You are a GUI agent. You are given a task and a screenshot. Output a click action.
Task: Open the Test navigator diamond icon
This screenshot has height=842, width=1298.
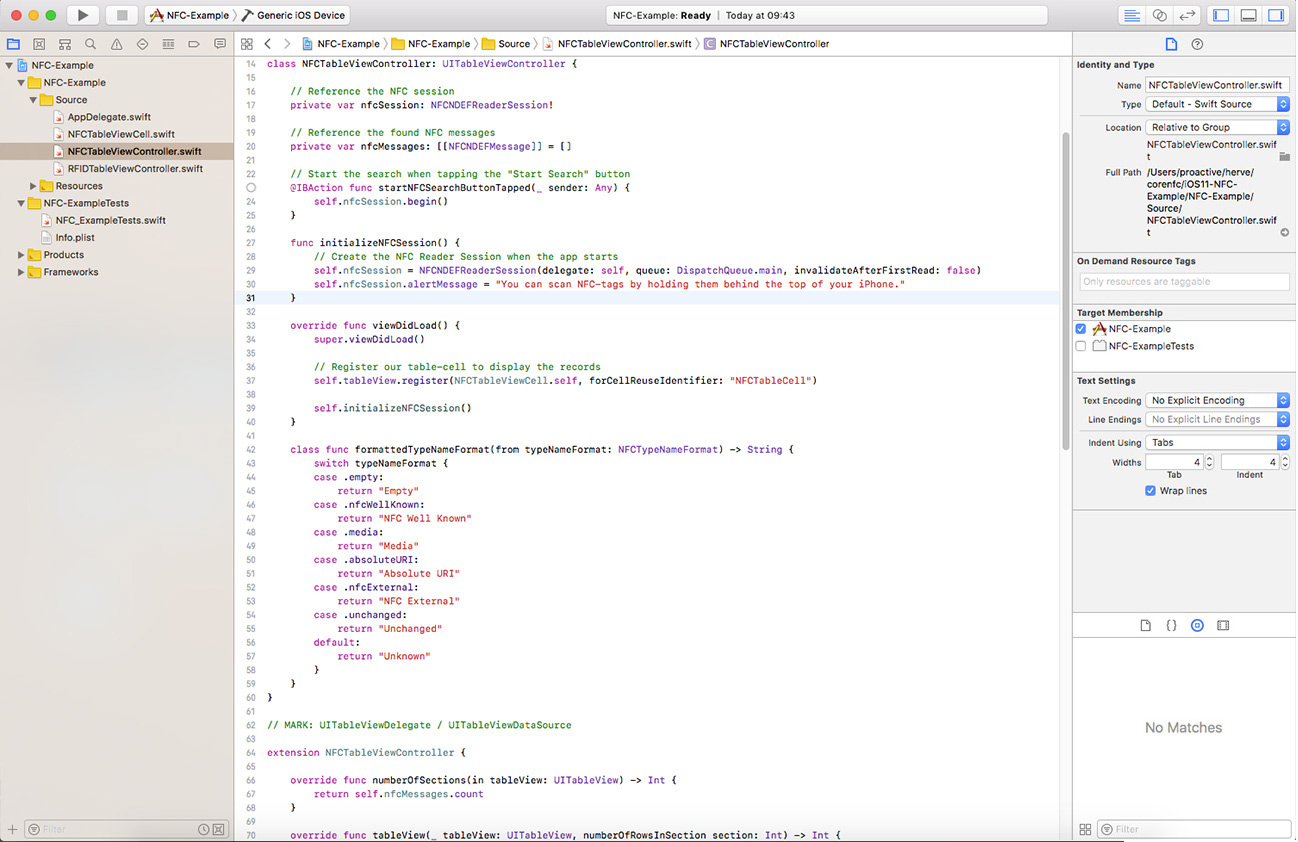click(x=143, y=44)
